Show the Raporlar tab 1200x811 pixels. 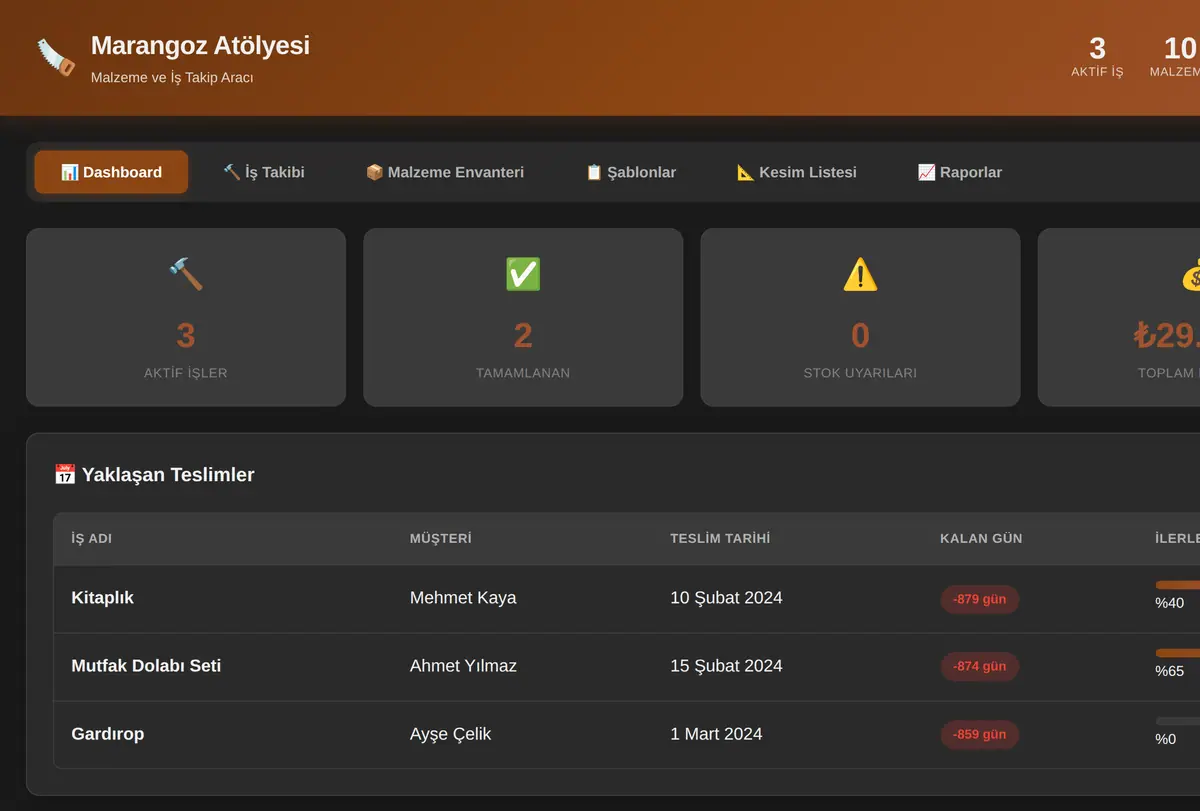pos(960,172)
